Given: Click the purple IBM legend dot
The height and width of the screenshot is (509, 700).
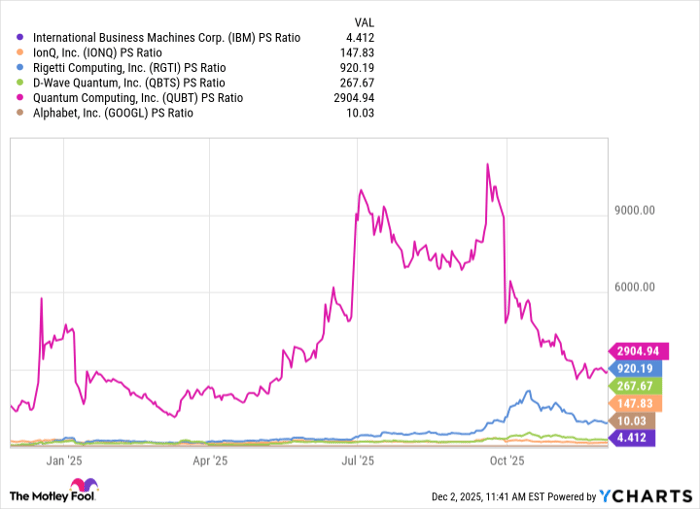Looking at the screenshot, I should pos(20,37).
